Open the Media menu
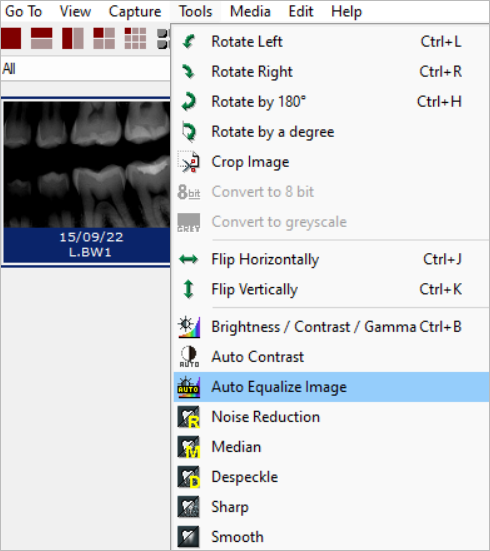Screen dimensions: 490x551 pyautogui.click(x=250, y=12)
